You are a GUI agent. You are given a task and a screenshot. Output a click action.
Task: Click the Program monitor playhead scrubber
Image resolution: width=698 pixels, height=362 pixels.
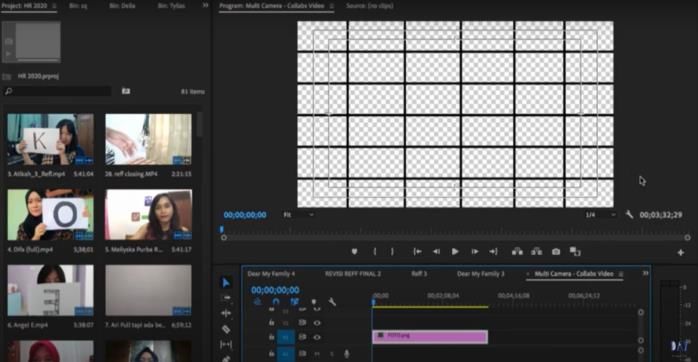[221, 230]
